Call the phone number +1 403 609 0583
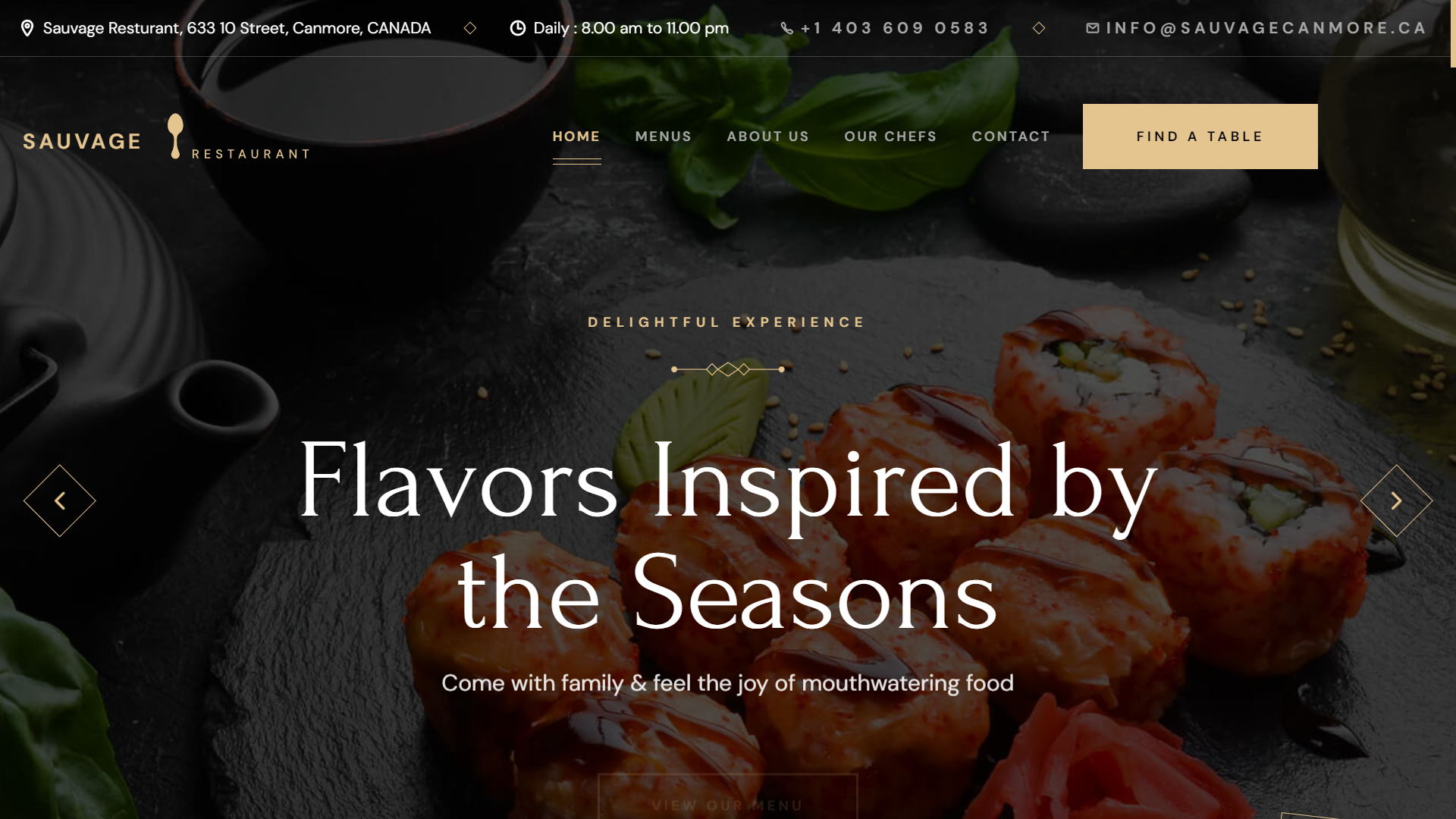This screenshot has width=1456, height=819. (895, 28)
